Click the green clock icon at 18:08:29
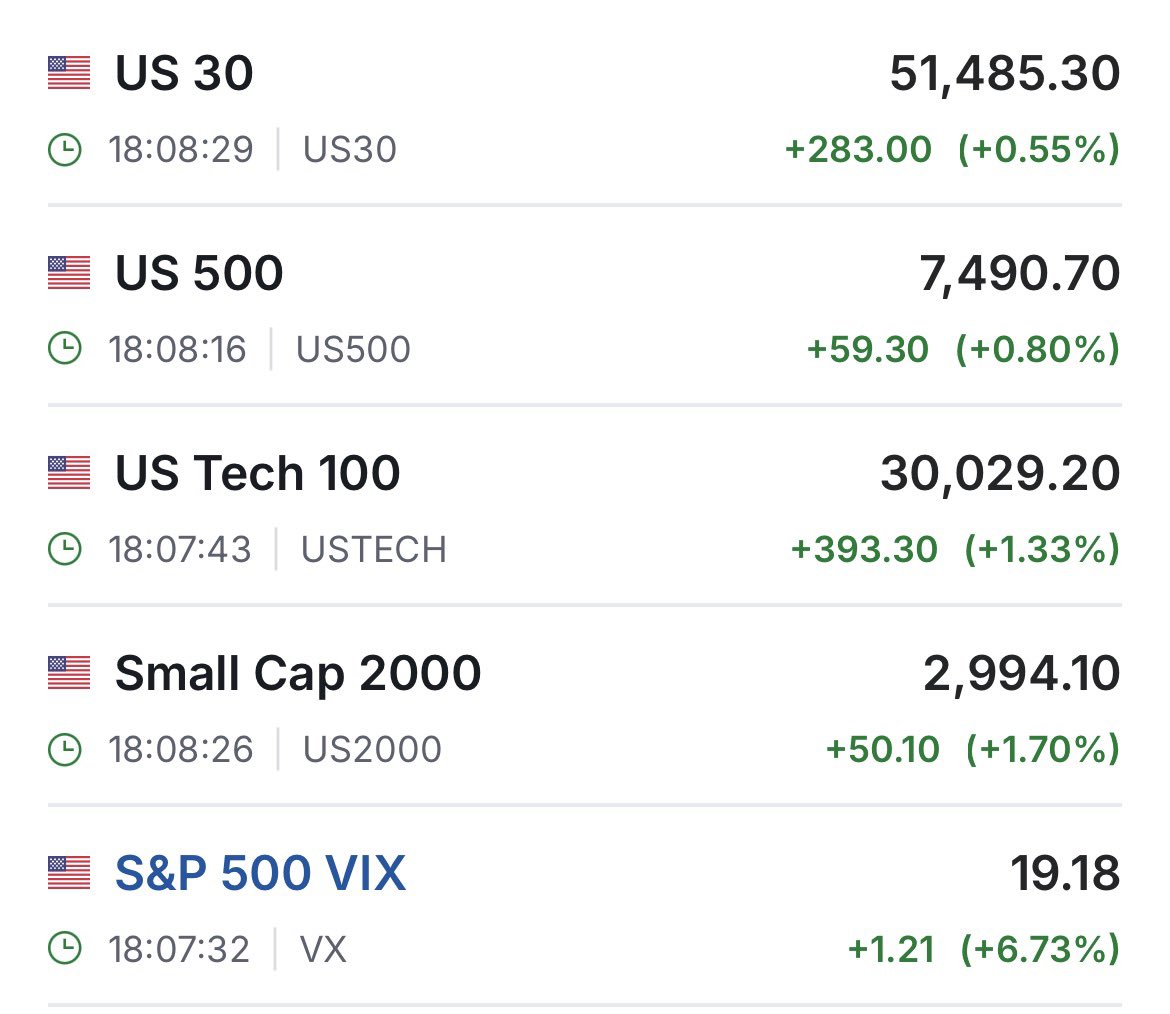The width and height of the screenshot is (1170, 1014). tap(65, 149)
